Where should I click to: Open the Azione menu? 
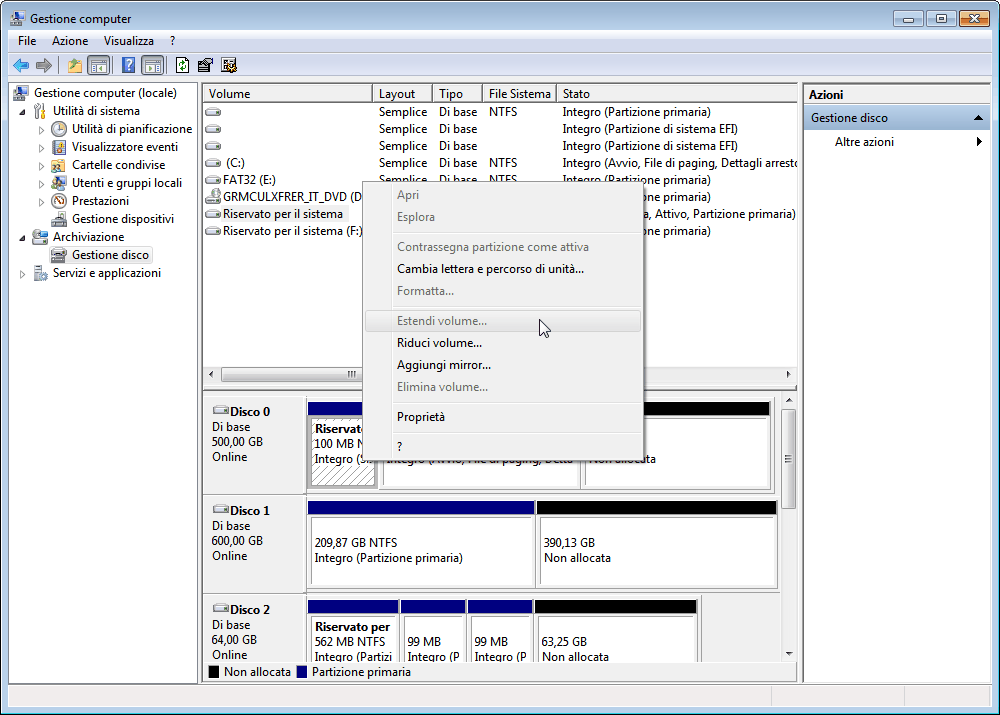(x=70, y=41)
